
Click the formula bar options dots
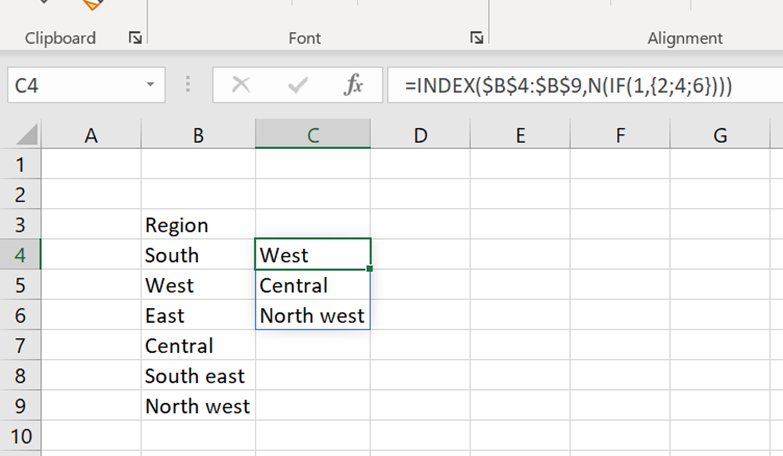(188, 86)
